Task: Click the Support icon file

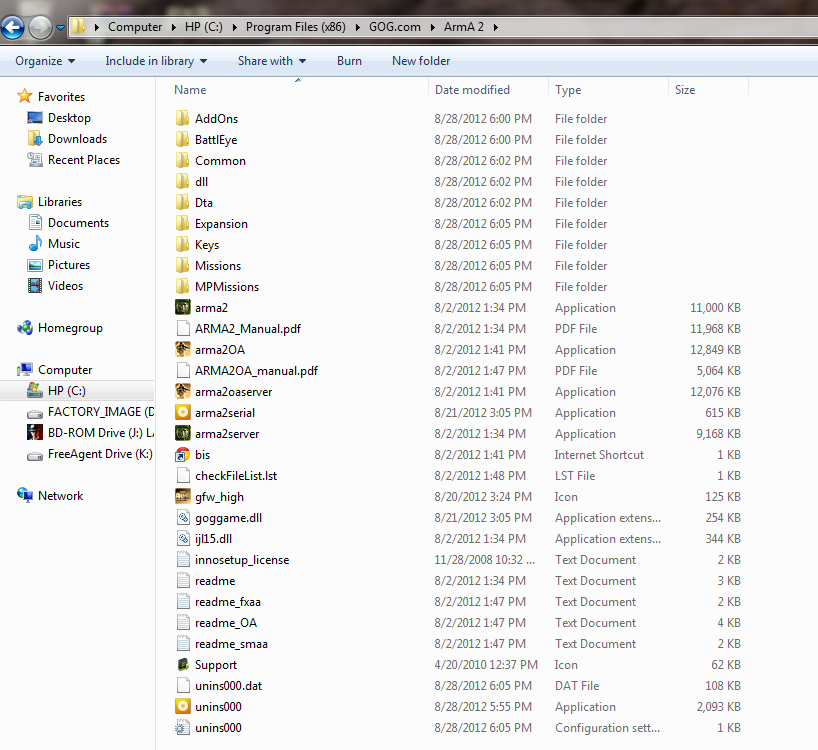Action: point(183,665)
